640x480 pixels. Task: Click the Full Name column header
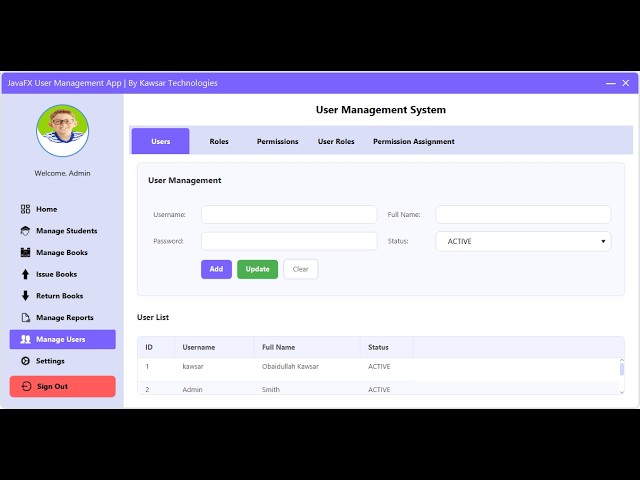point(307,347)
